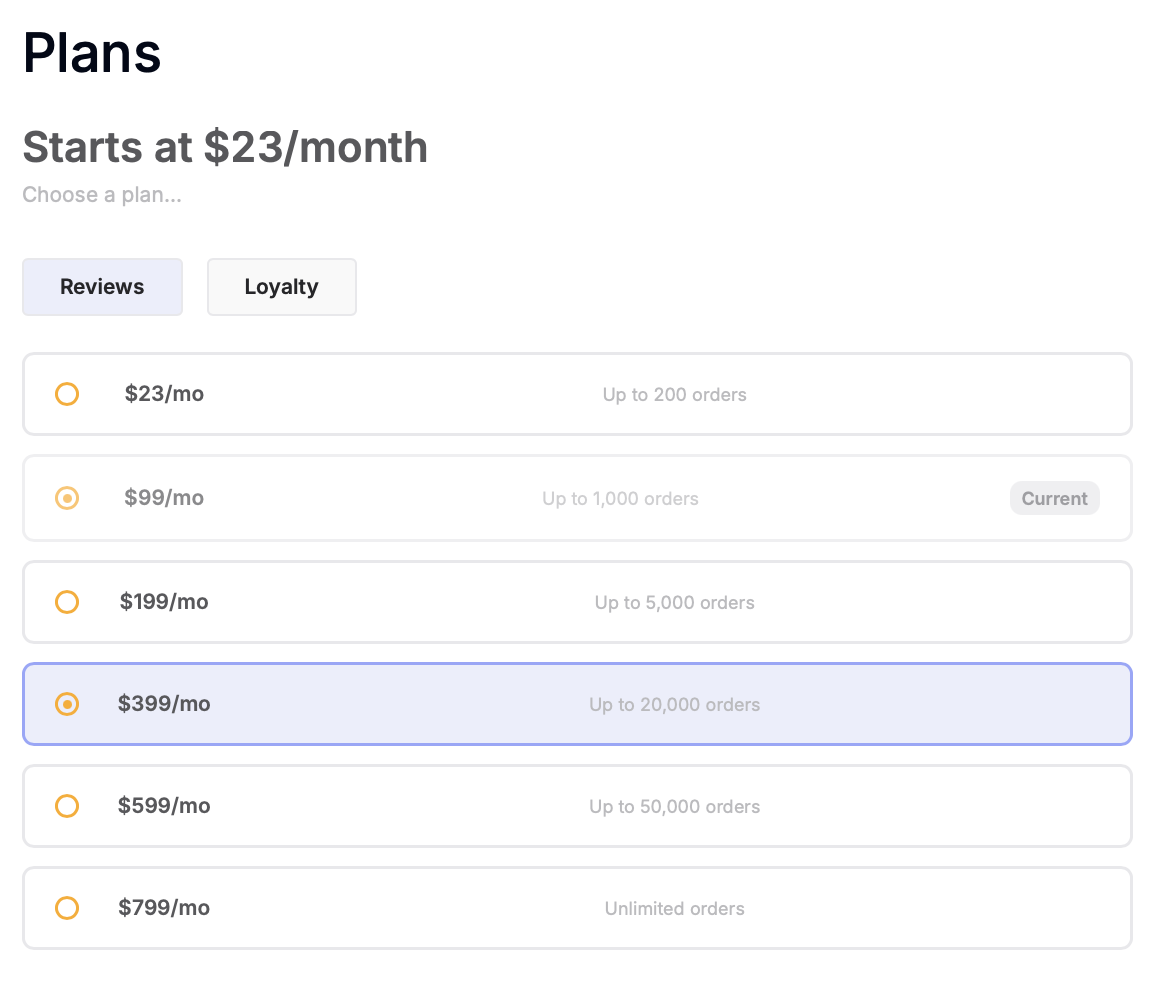
Task: Select the $99/mo current plan radio button
Action: [x=67, y=498]
